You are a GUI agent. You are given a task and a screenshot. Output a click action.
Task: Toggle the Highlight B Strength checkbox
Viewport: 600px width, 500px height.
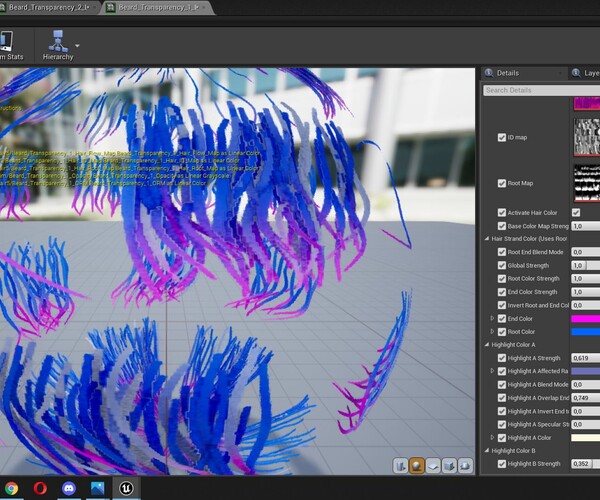pos(502,464)
